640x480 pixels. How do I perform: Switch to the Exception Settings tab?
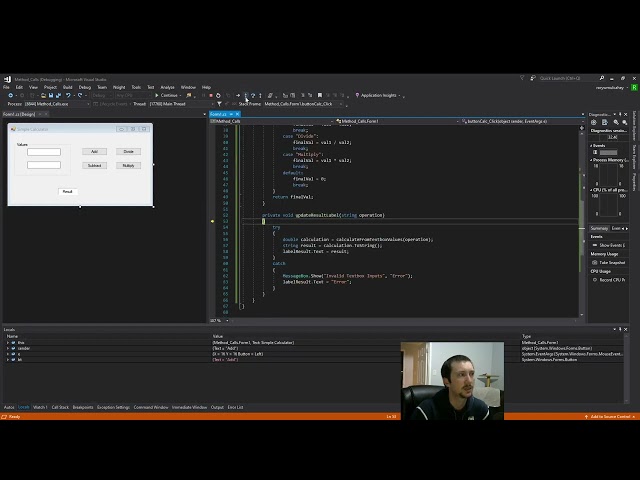click(x=113, y=407)
